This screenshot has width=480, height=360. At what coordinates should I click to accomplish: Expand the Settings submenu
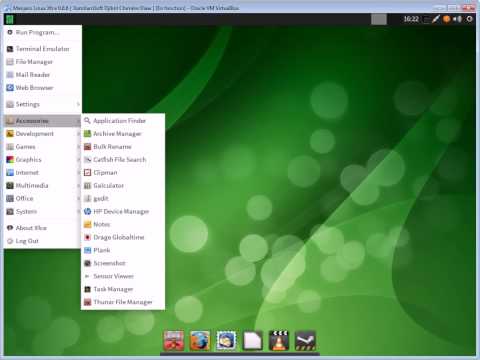point(43,104)
